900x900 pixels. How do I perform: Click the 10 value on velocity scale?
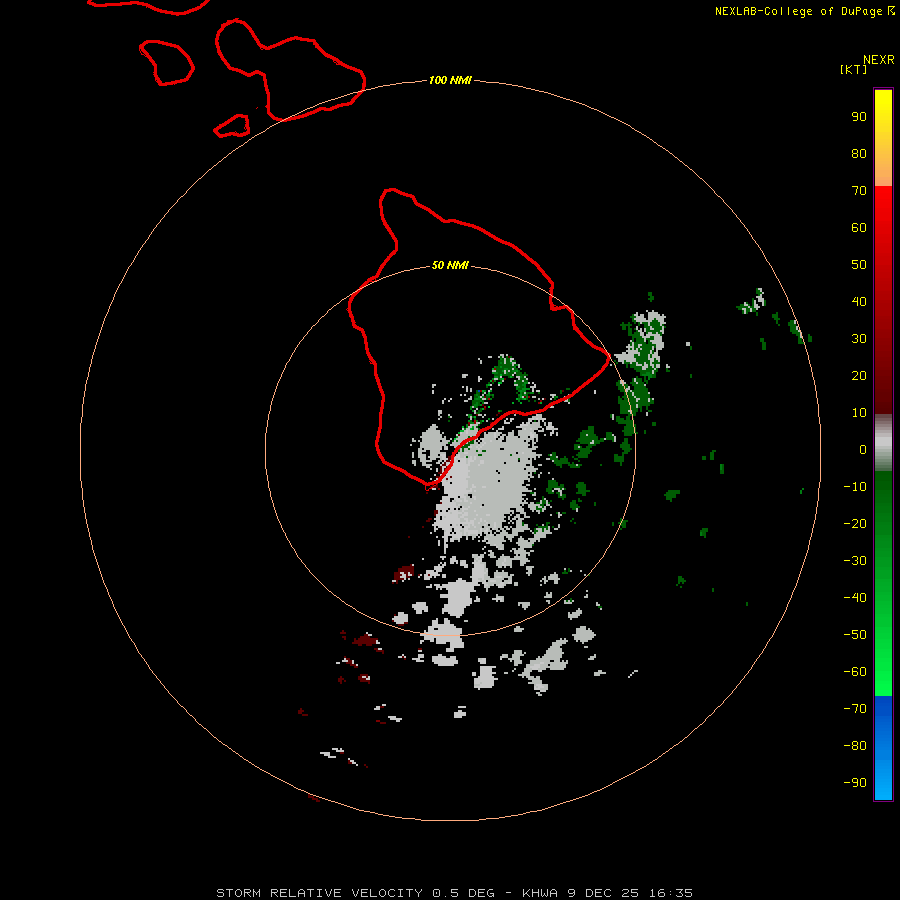click(x=859, y=413)
